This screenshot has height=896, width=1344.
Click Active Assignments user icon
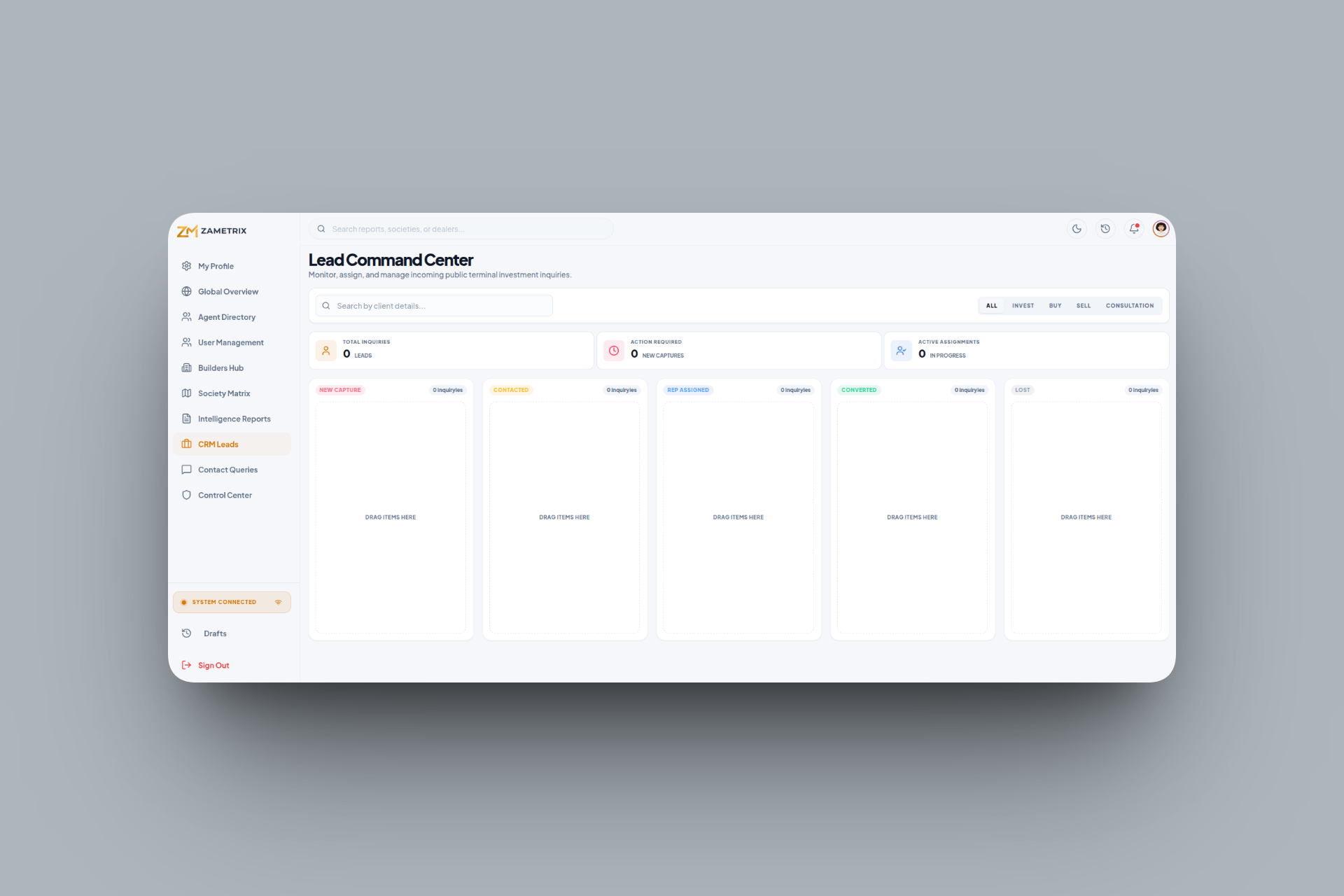[902, 351]
